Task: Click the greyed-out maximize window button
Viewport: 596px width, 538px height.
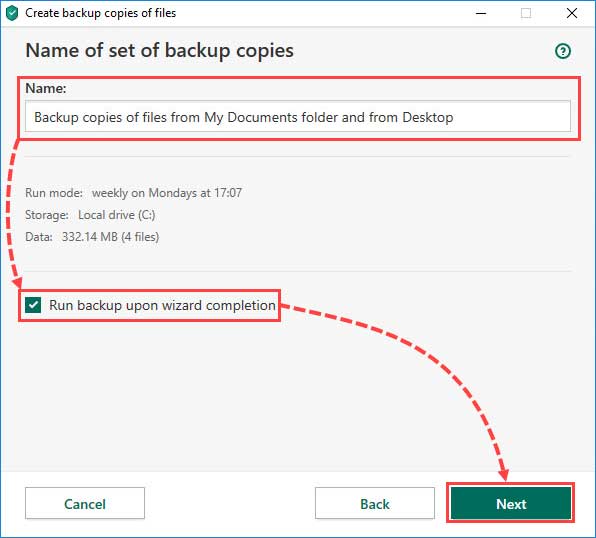Action: 526,13
